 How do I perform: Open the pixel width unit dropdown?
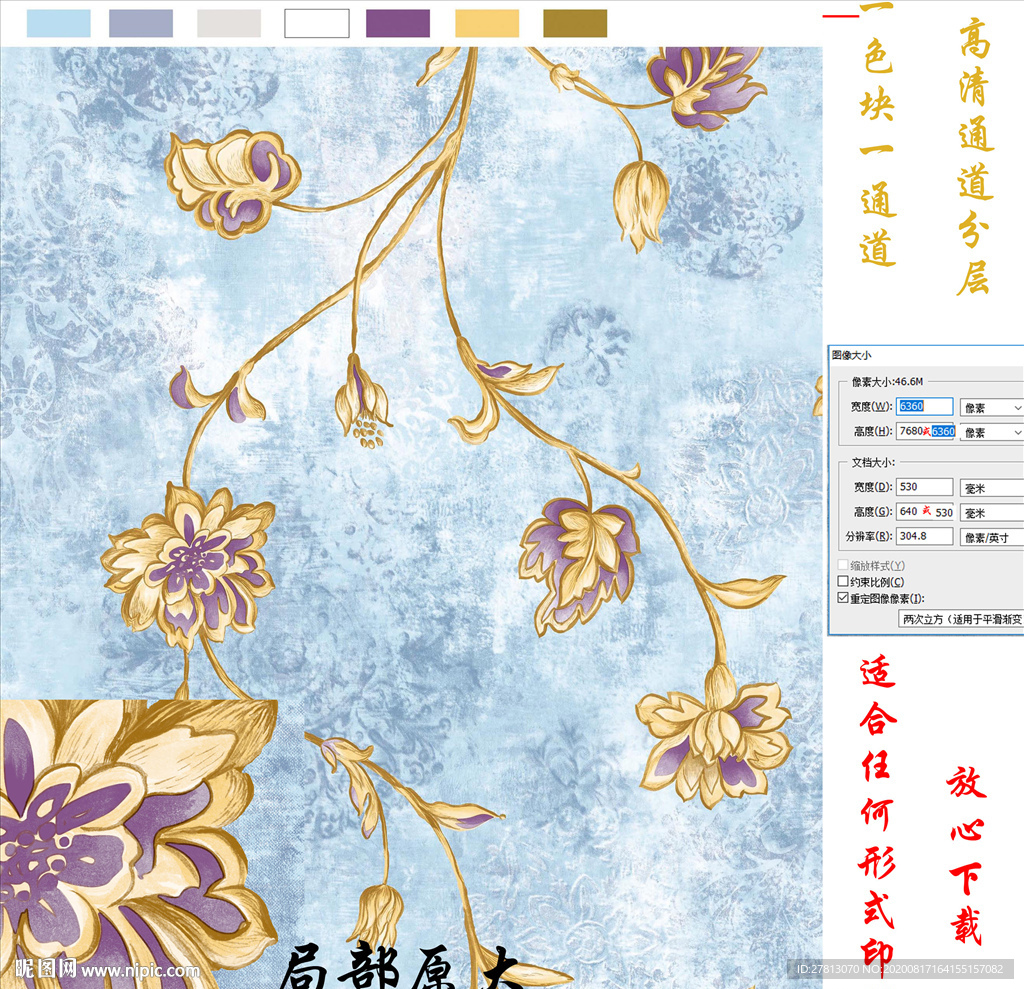pyautogui.click(x=991, y=408)
